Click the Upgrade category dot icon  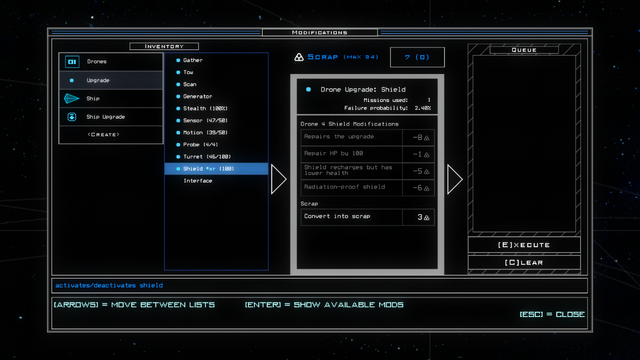[72, 80]
